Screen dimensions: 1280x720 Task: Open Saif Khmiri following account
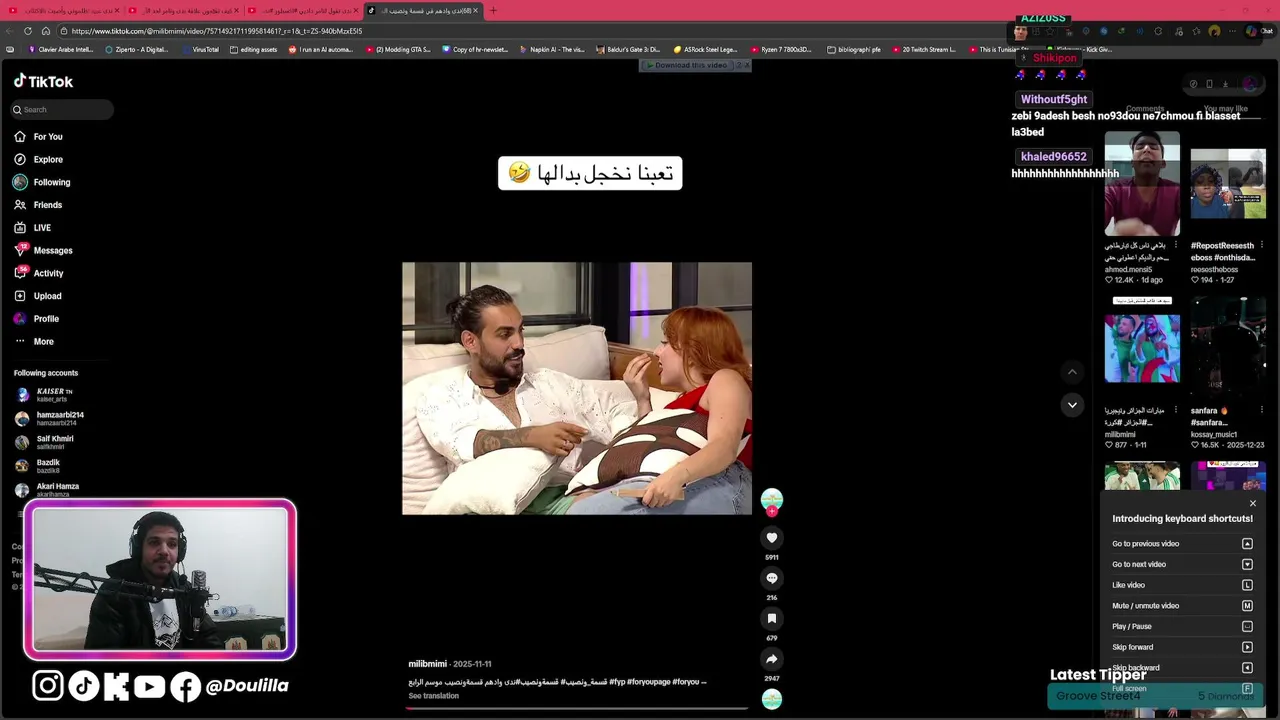pyautogui.click(x=45, y=442)
